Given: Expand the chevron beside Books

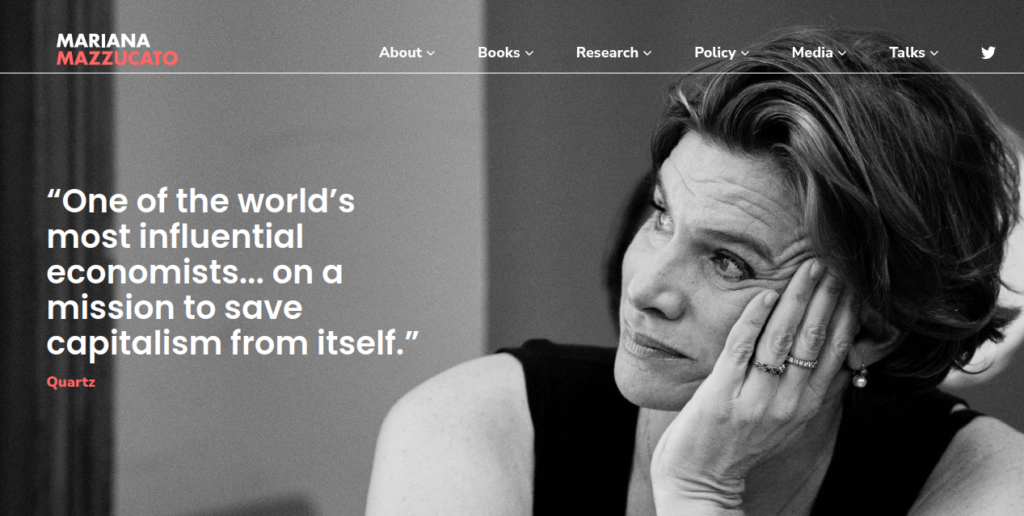Looking at the screenshot, I should (x=529, y=54).
